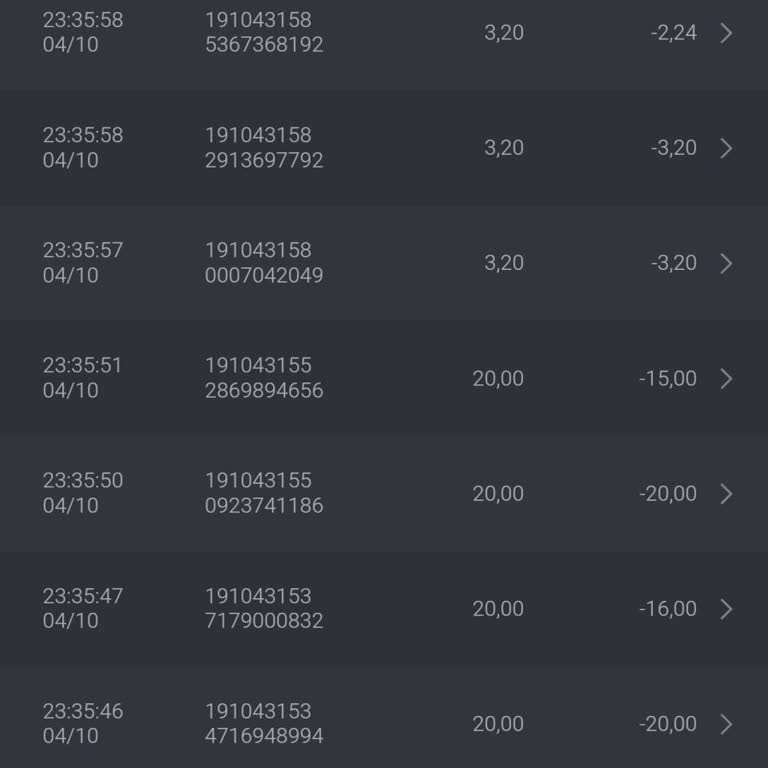Image resolution: width=768 pixels, height=768 pixels.
Task: Tap the 23:35:57 transaction timestamp
Action: tap(83, 250)
